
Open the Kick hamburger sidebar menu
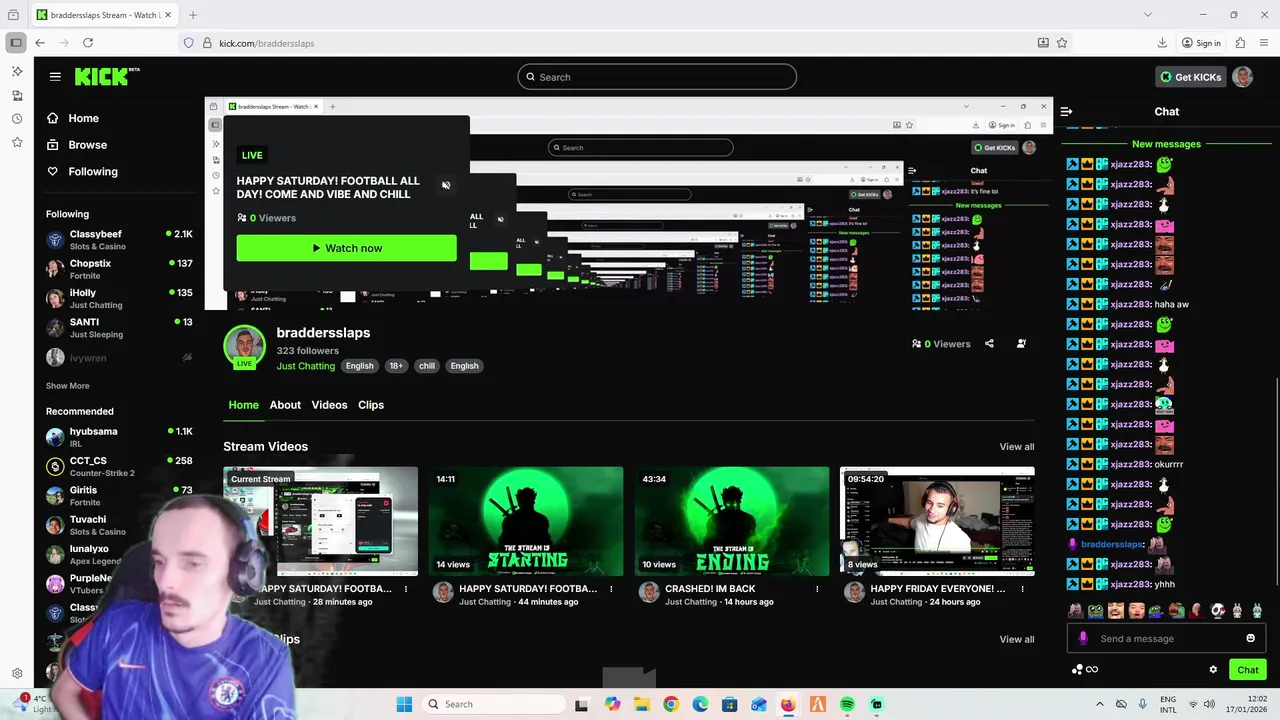tap(55, 76)
